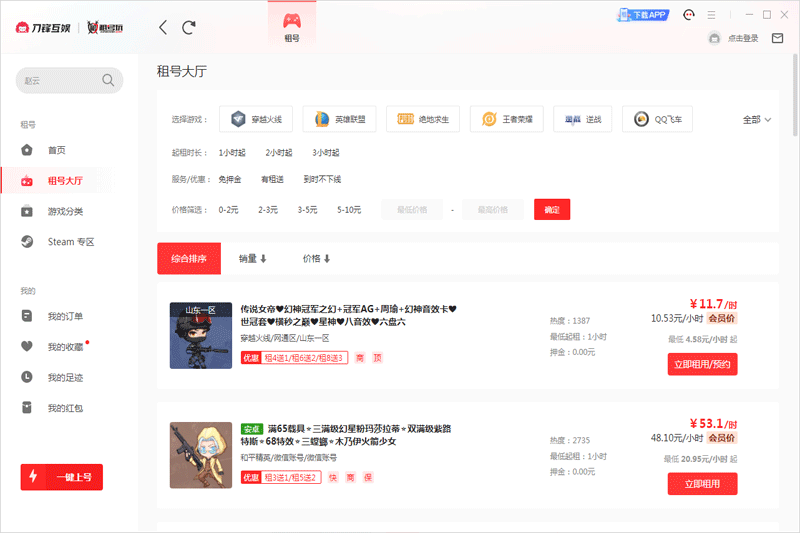
Task: Toggle the 有租送 service filter
Action: coord(272,179)
